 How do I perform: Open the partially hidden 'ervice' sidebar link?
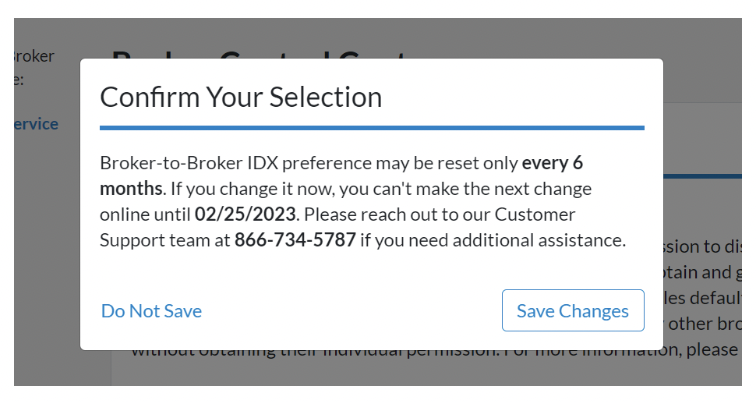[36, 124]
